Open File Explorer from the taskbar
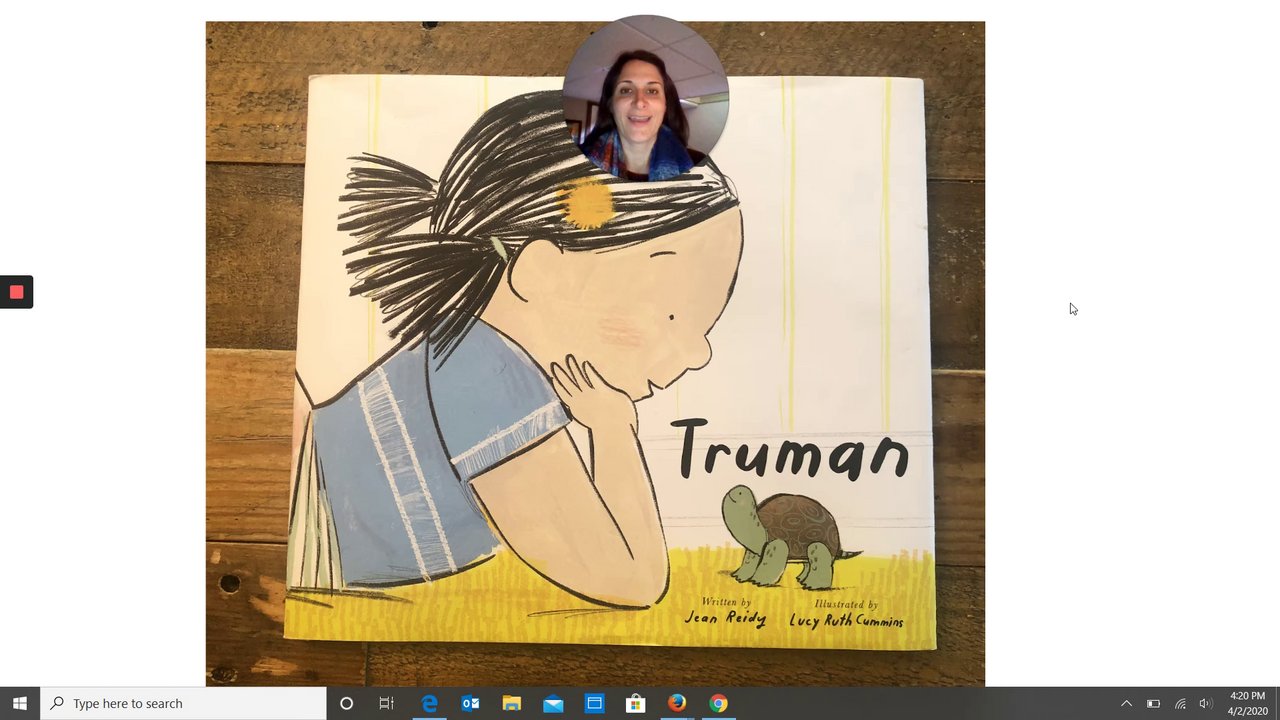This screenshot has width=1280, height=720. coord(511,703)
